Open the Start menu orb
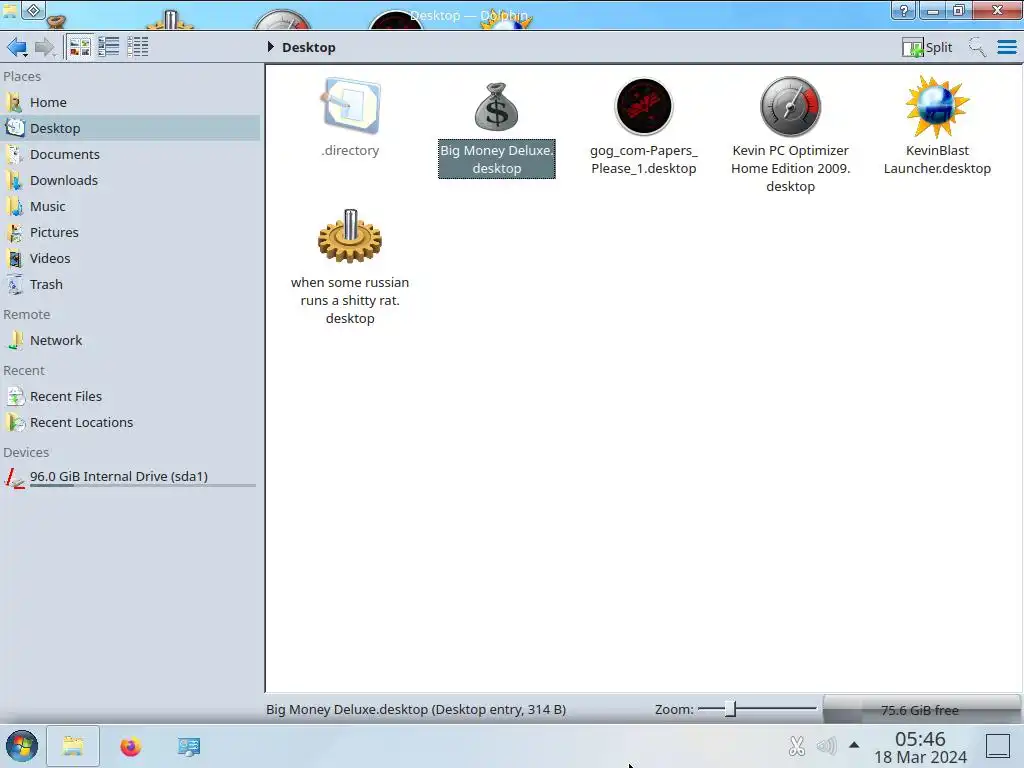 pyautogui.click(x=22, y=746)
